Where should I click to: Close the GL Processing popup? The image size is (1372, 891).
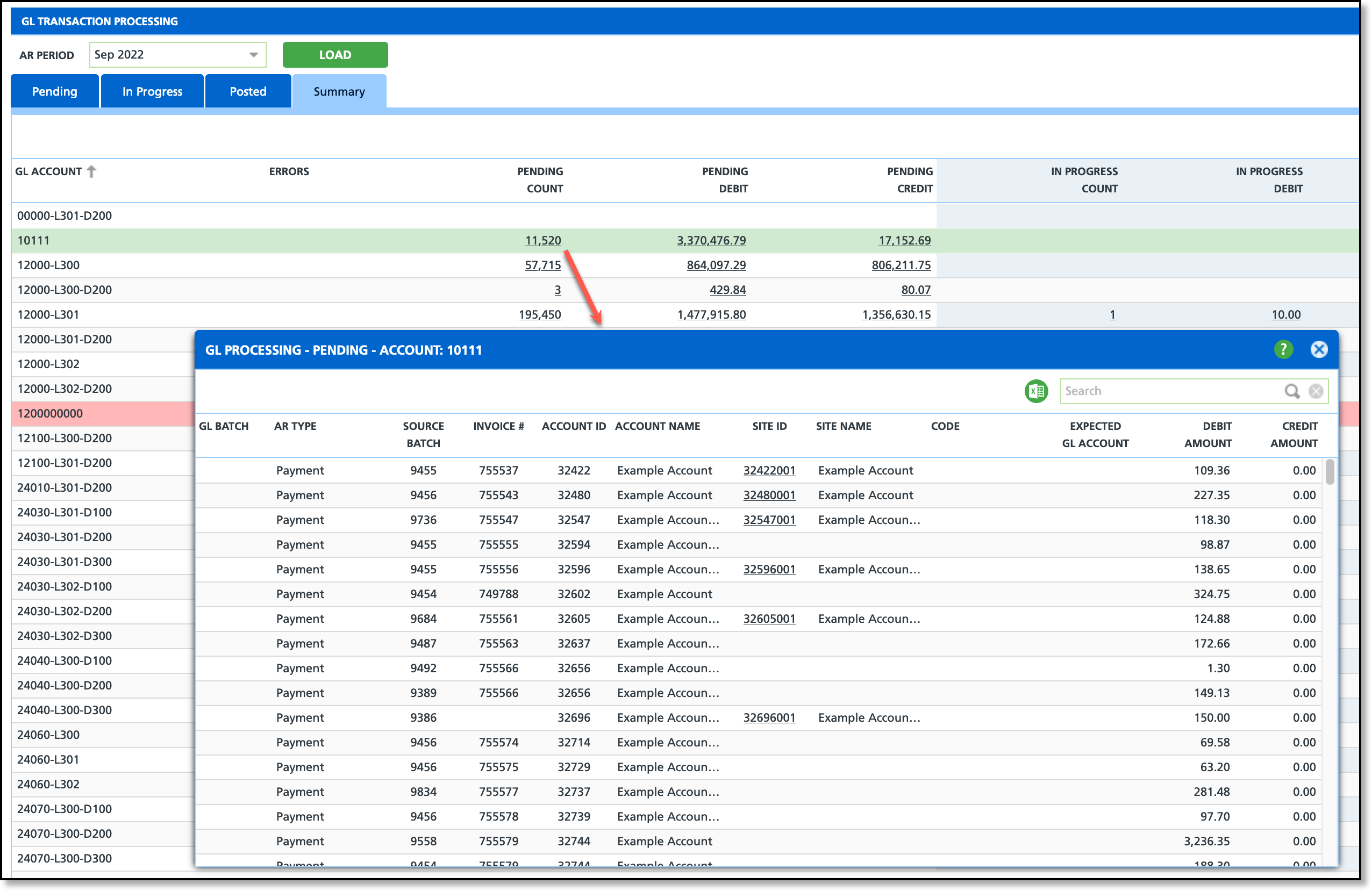(x=1319, y=349)
